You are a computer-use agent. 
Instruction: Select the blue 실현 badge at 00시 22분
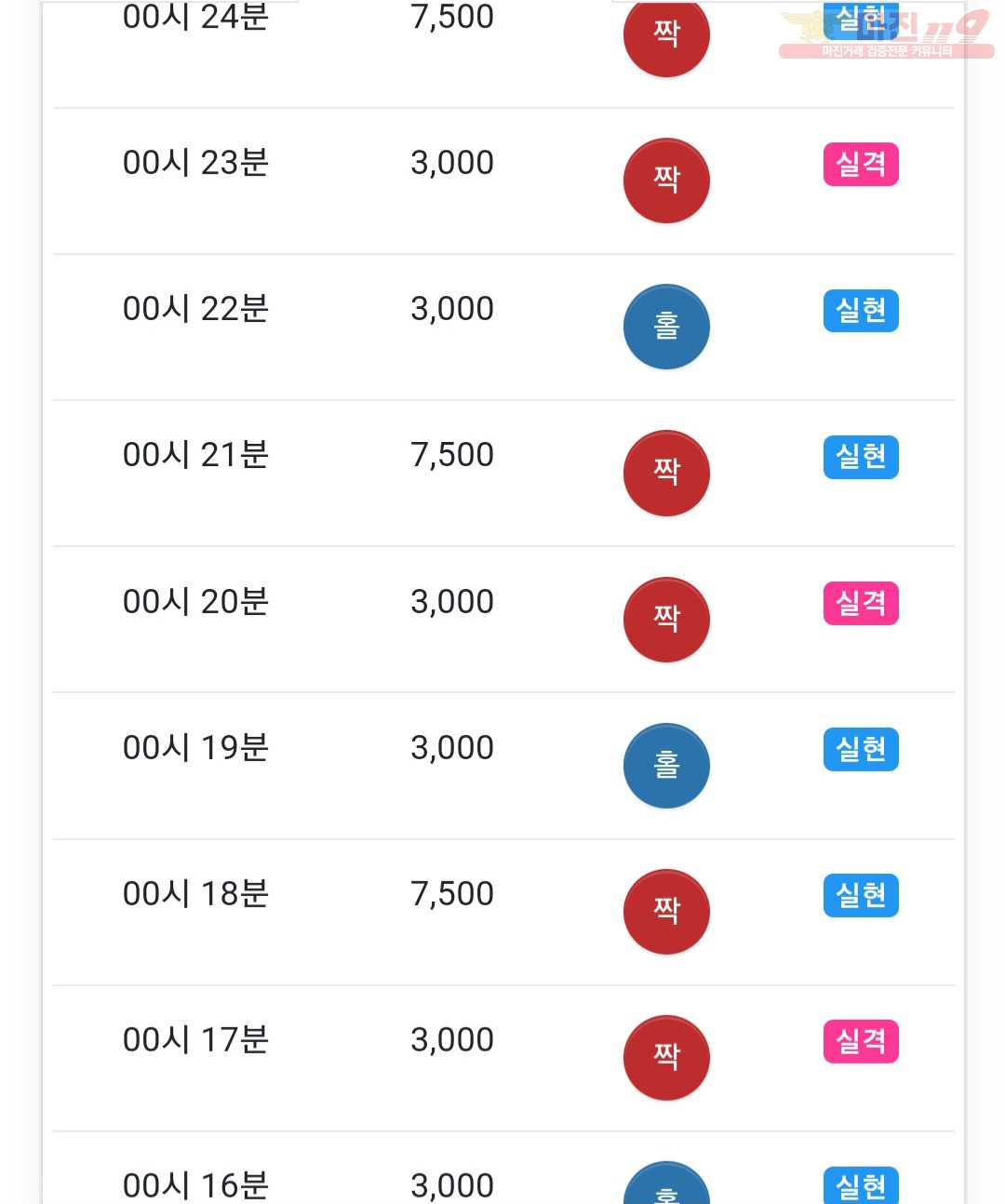[861, 311]
